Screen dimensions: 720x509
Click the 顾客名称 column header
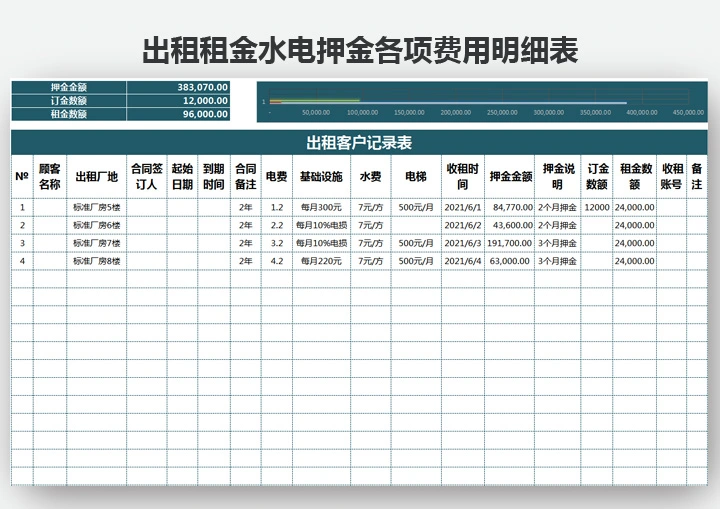click(x=50, y=177)
